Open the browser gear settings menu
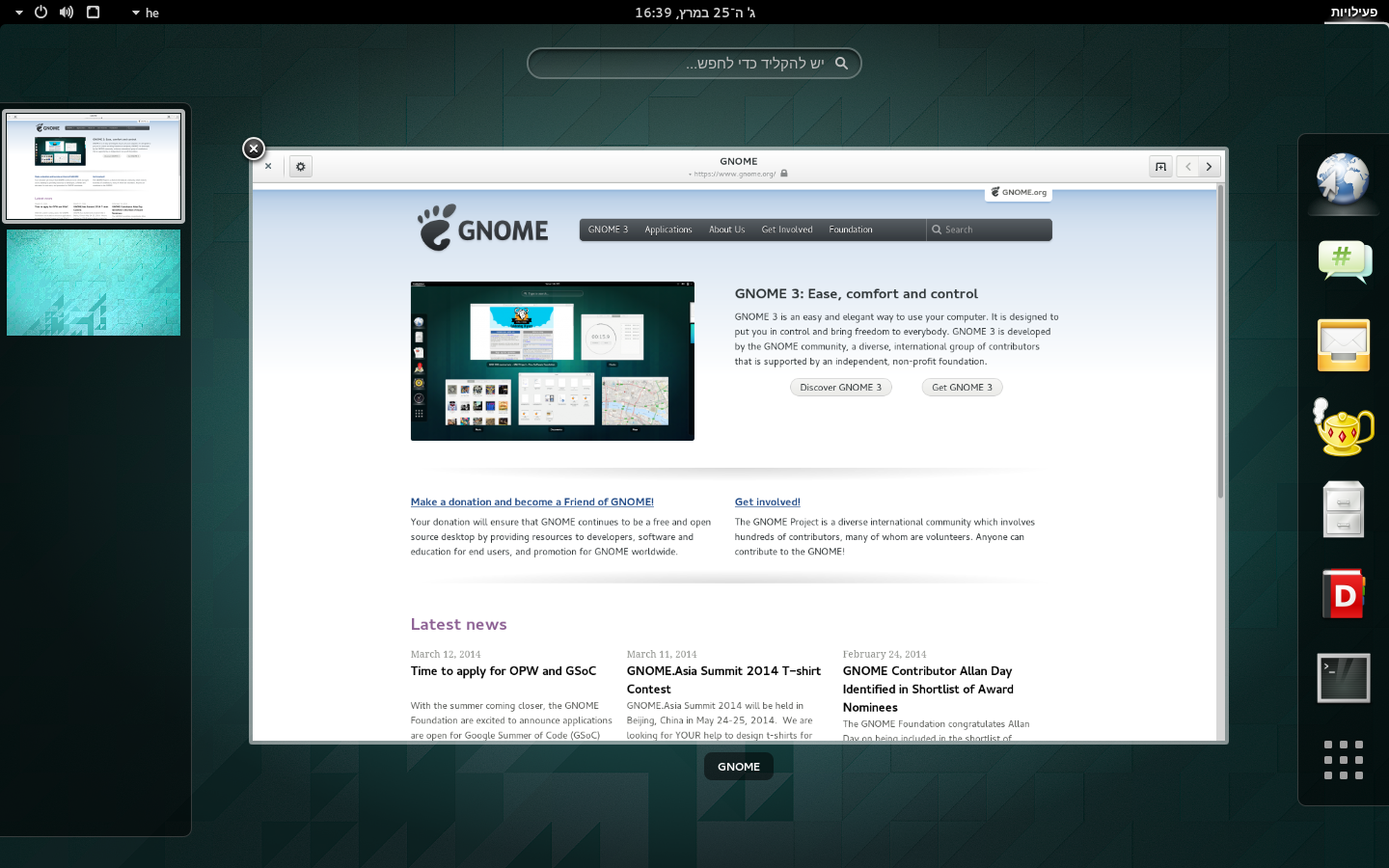 pyautogui.click(x=301, y=167)
